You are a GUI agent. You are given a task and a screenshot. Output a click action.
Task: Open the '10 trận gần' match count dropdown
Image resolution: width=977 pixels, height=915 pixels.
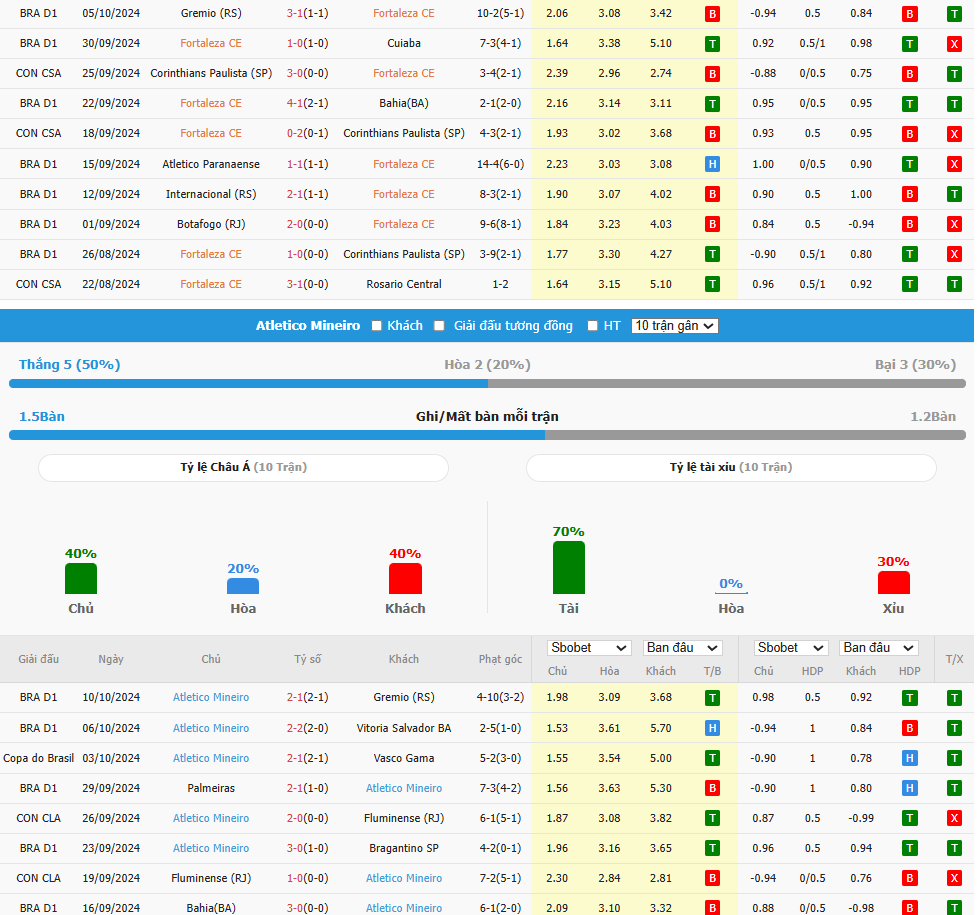click(x=675, y=325)
